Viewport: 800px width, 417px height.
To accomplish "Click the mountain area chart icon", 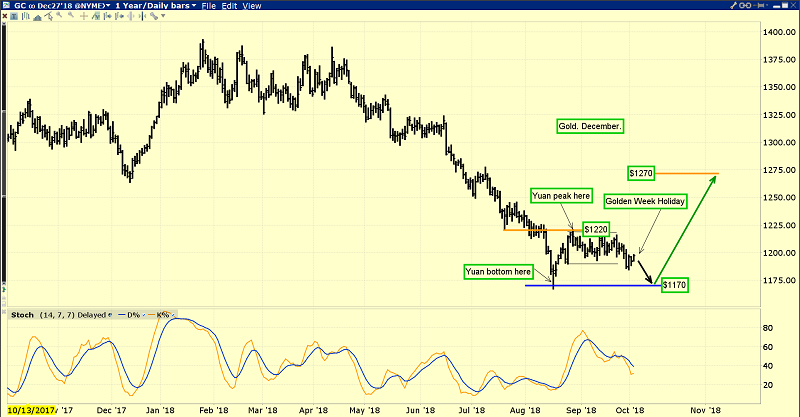I will (x=37, y=17).
